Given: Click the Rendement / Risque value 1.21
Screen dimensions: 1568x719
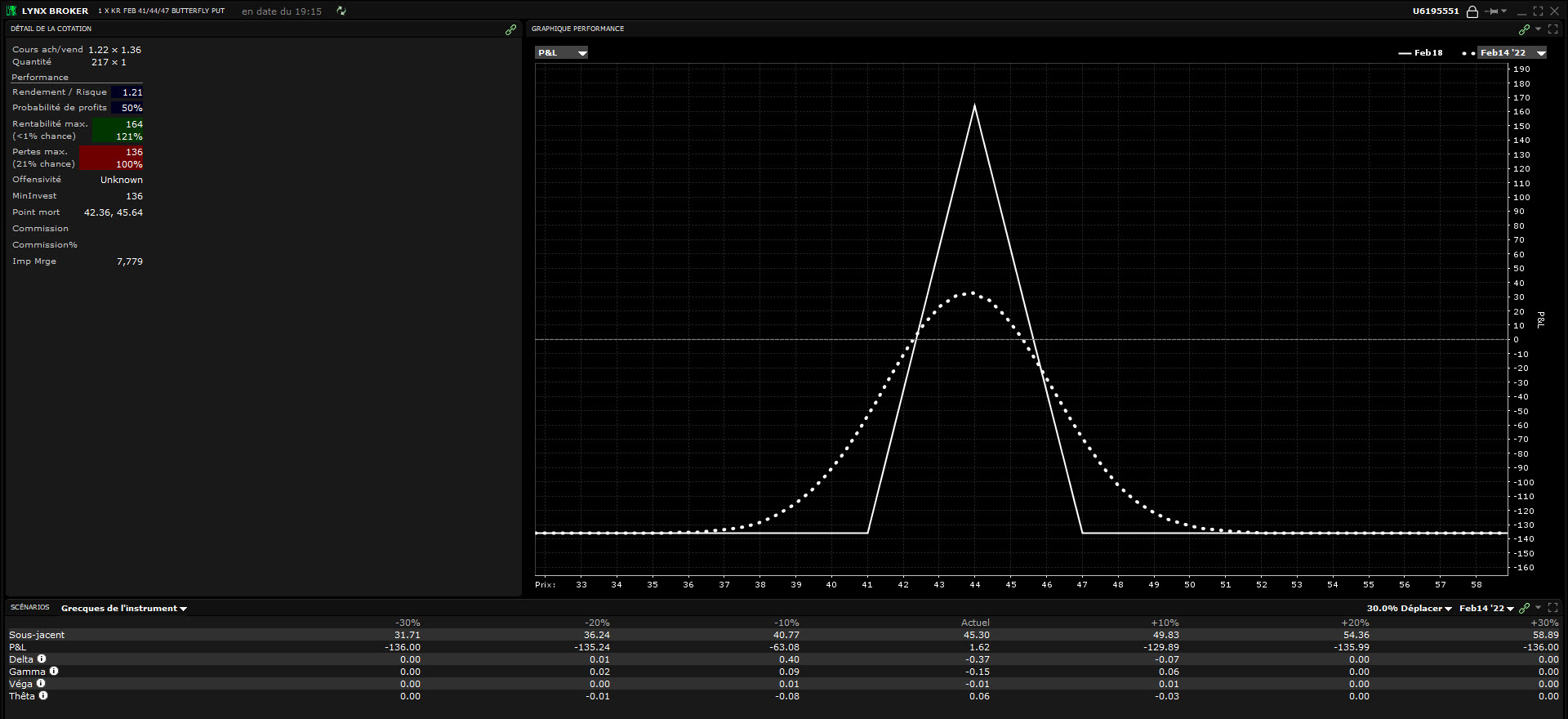Looking at the screenshot, I should pyautogui.click(x=132, y=92).
